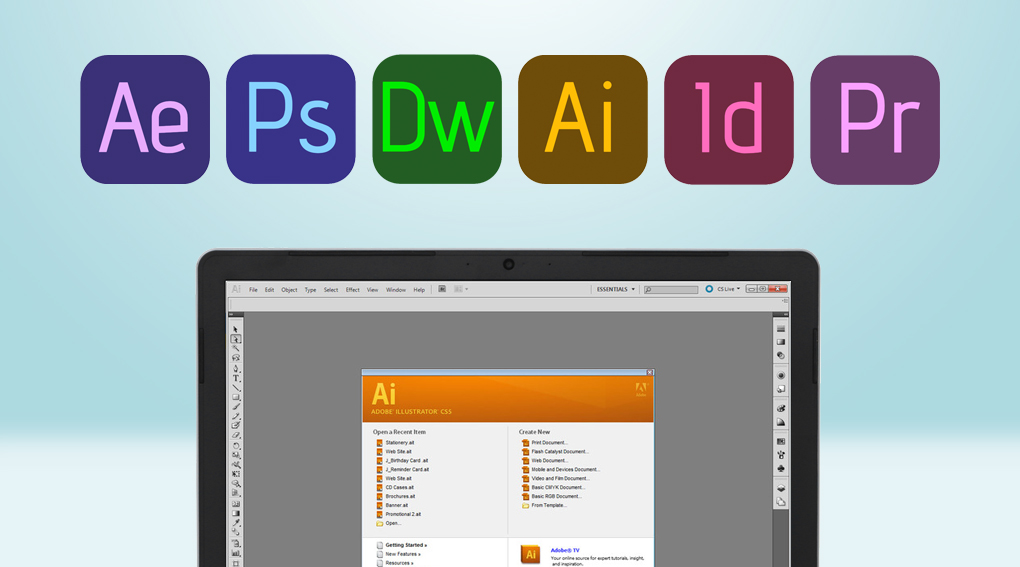This screenshot has height=567, width=1020.
Task: Click the search field in the top bar
Action: [671, 289]
